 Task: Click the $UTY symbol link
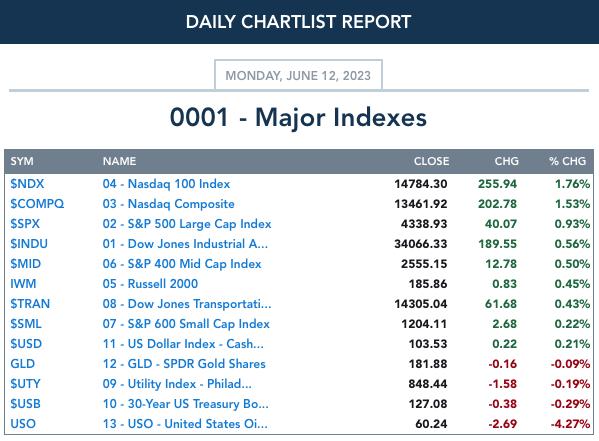click(x=25, y=384)
